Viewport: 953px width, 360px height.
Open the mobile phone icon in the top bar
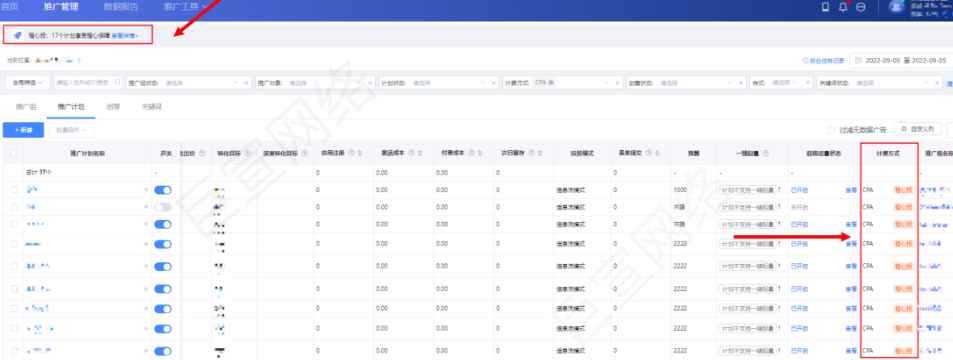click(x=825, y=7)
